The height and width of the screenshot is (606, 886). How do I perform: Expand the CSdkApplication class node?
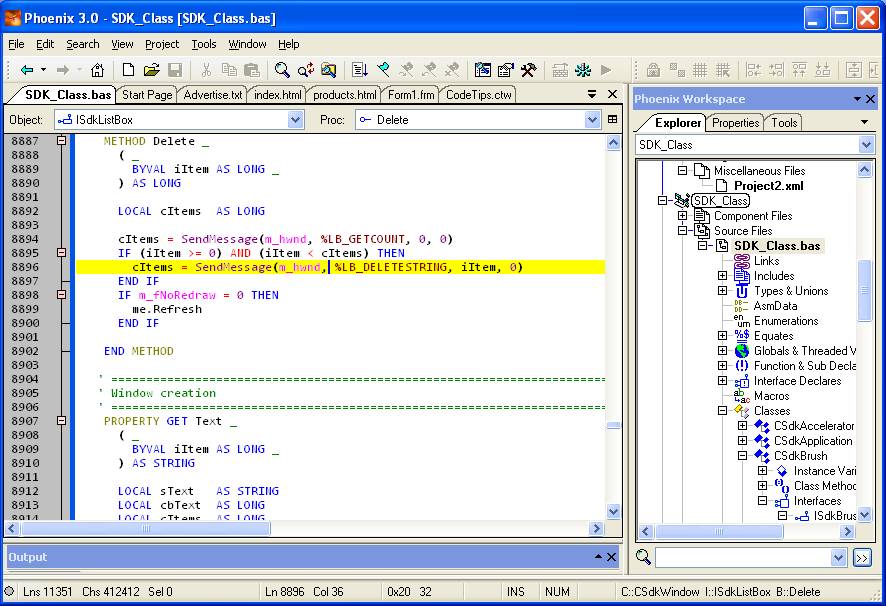click(742, 440)
